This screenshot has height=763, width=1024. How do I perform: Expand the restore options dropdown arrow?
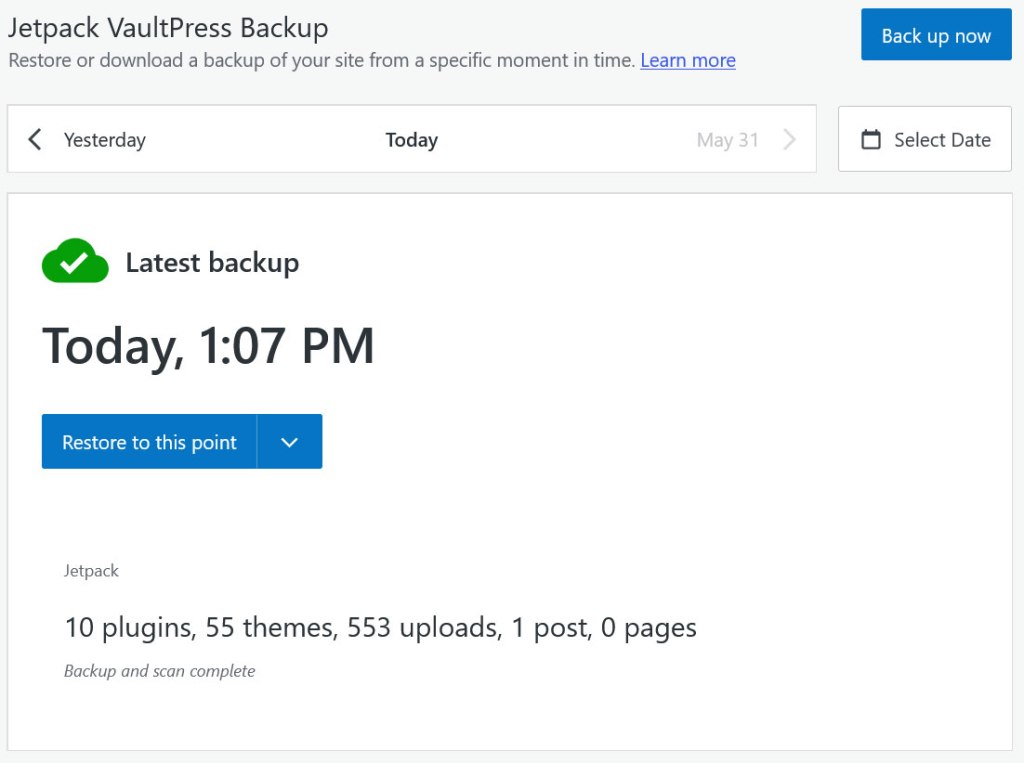(289, 442)
